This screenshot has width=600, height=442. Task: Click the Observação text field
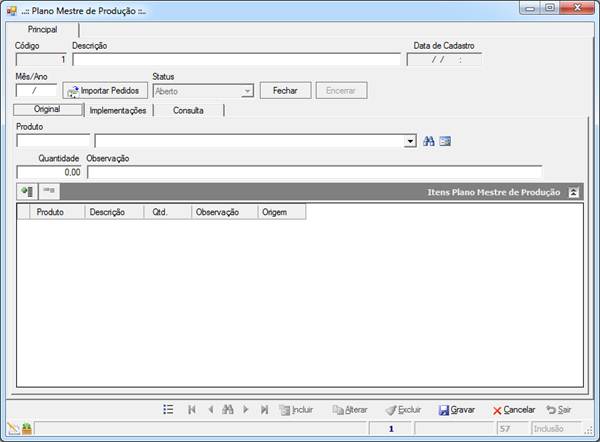point(315,172)
